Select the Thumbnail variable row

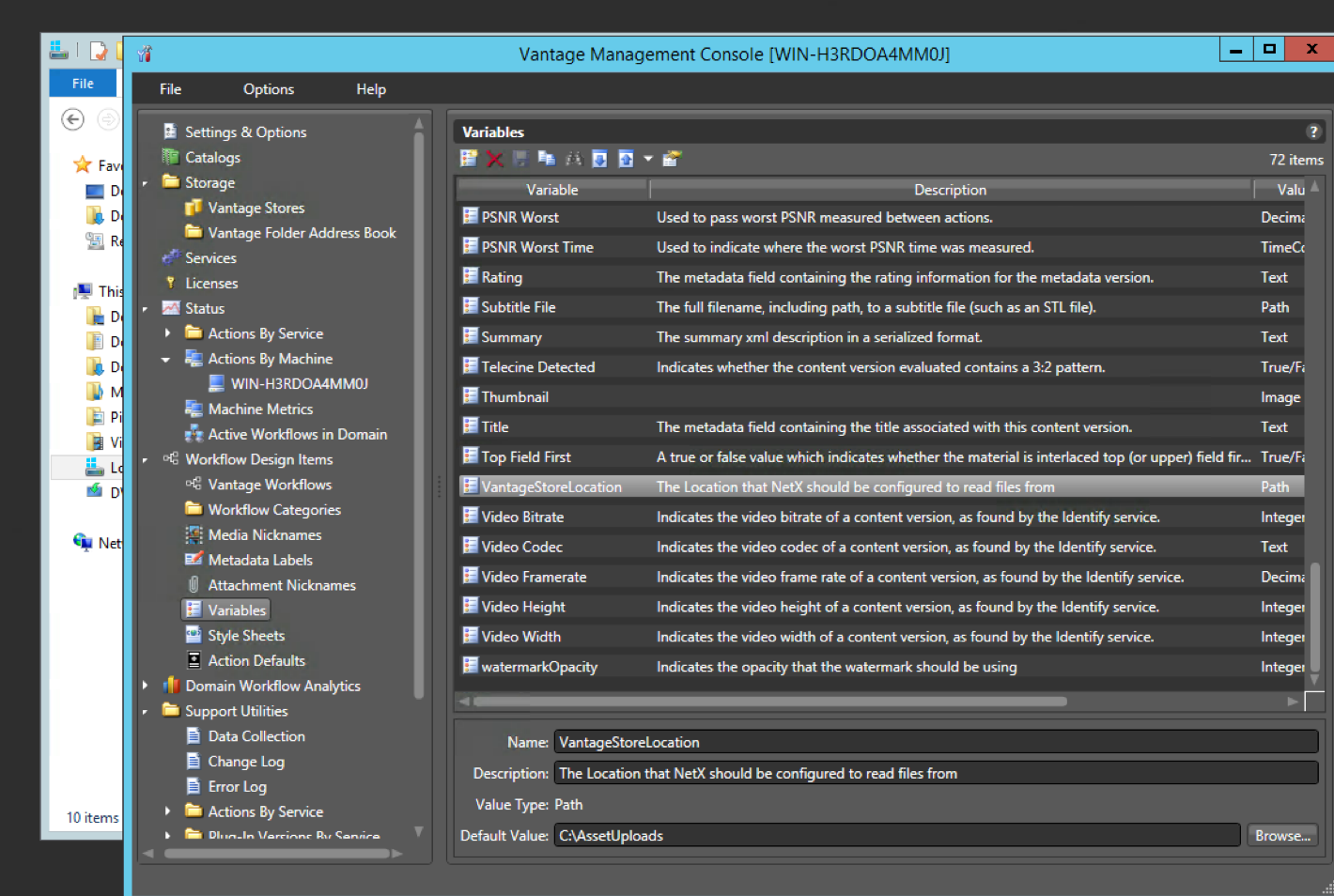(x=881, y=396)
